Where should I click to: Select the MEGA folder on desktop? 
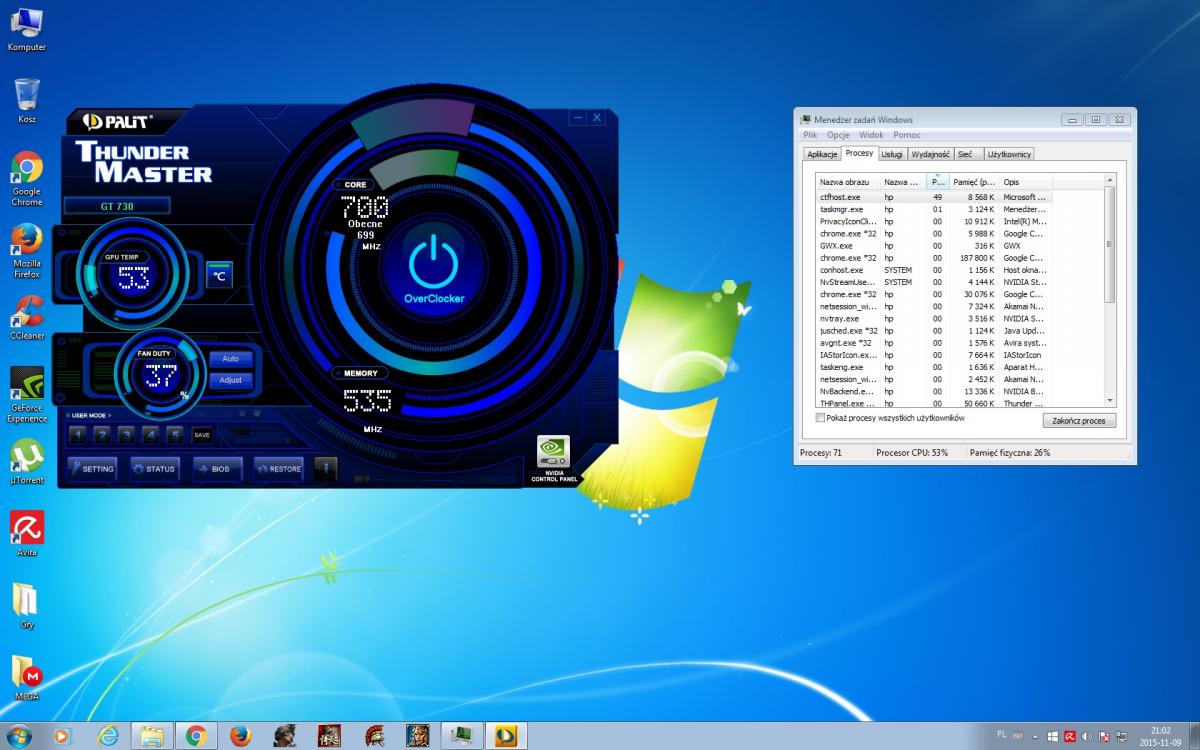click(27, 678)
